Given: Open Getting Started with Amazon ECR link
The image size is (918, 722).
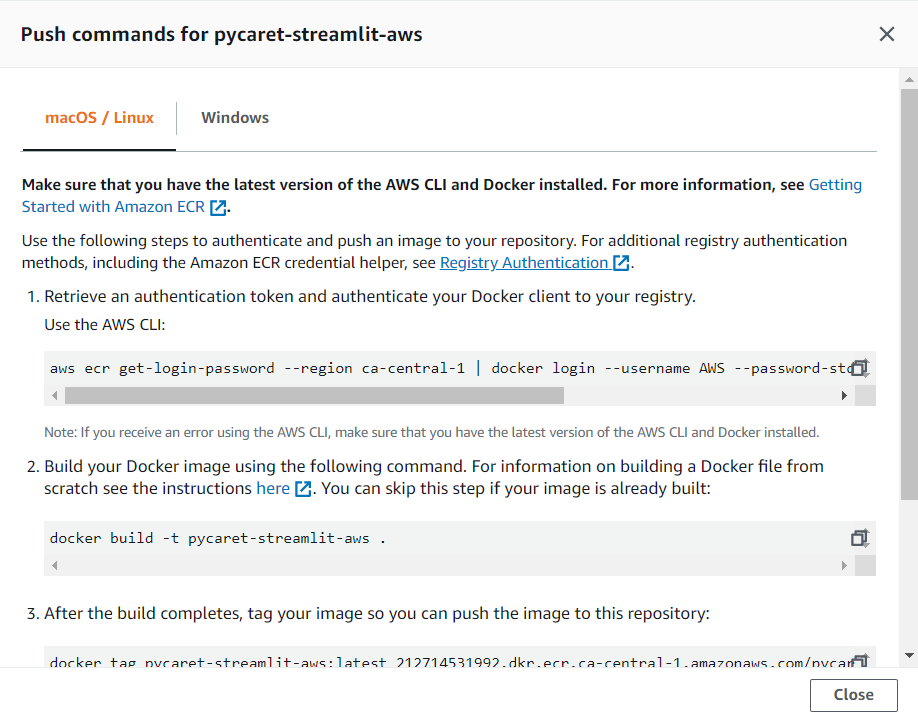Looking at the screenshot, I should coord(834,185).
